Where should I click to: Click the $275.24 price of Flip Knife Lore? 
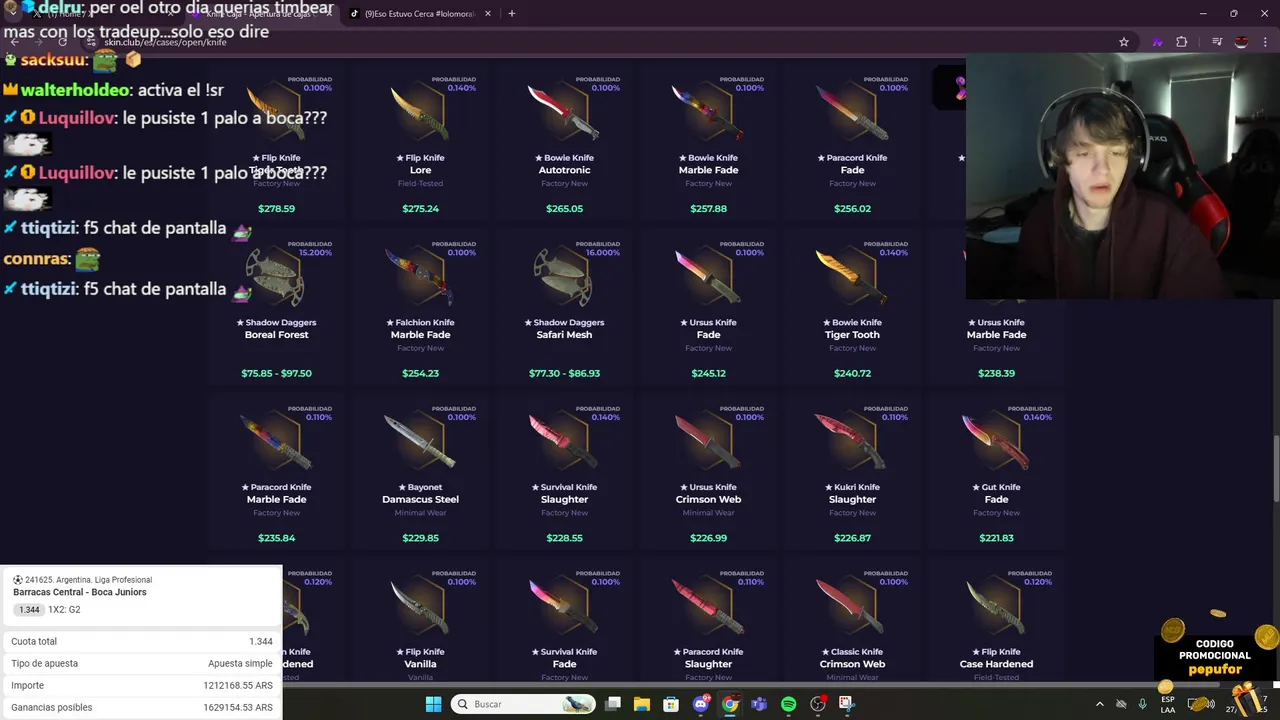[420, 209]
